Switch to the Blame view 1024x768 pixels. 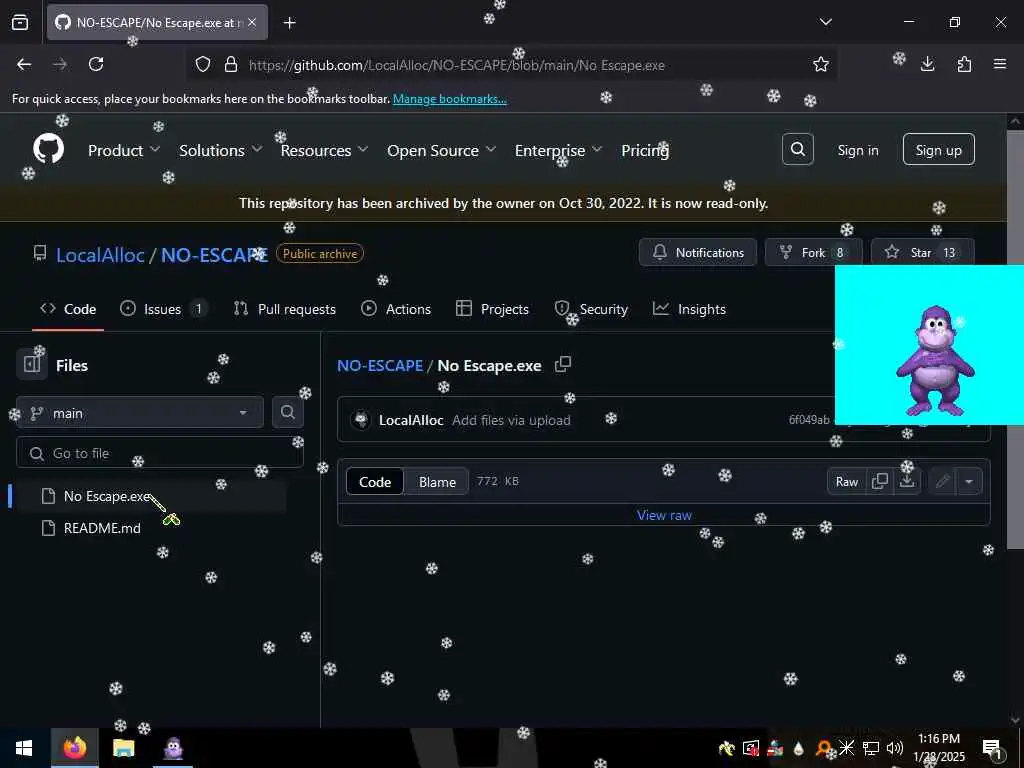(437, 481)
